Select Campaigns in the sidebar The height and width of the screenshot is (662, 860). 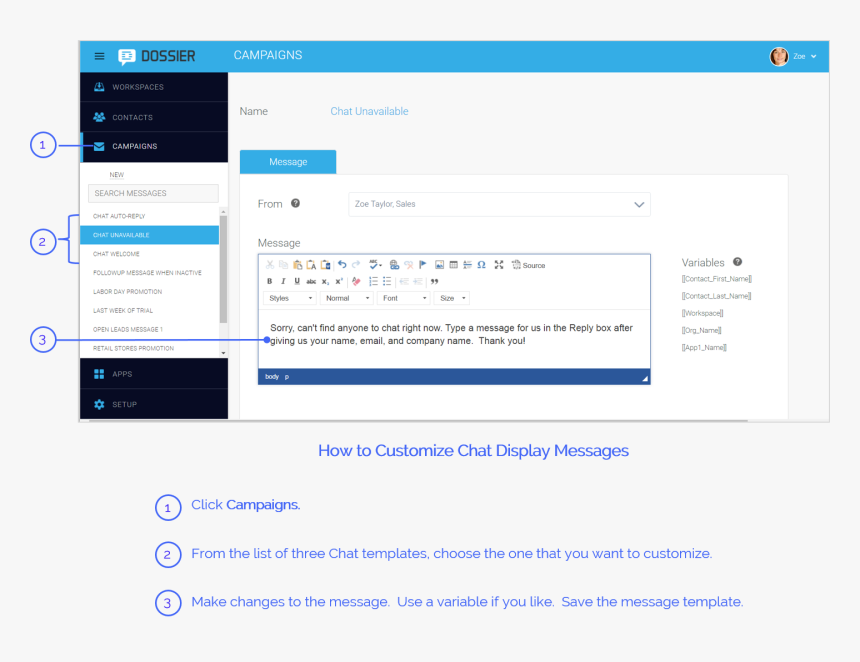pyautogui.click(x=154, y=146)
